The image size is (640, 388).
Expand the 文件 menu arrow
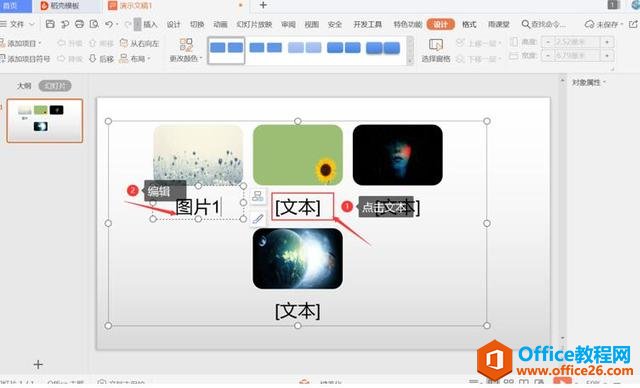coord(32,24)
